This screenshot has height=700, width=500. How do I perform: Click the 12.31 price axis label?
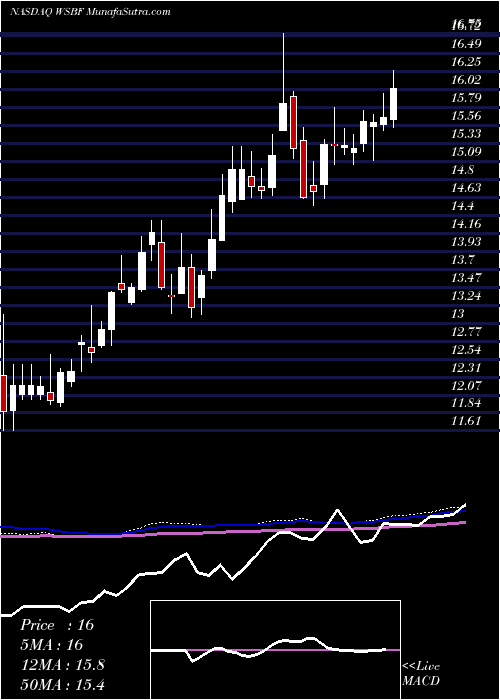pos(467,368)
